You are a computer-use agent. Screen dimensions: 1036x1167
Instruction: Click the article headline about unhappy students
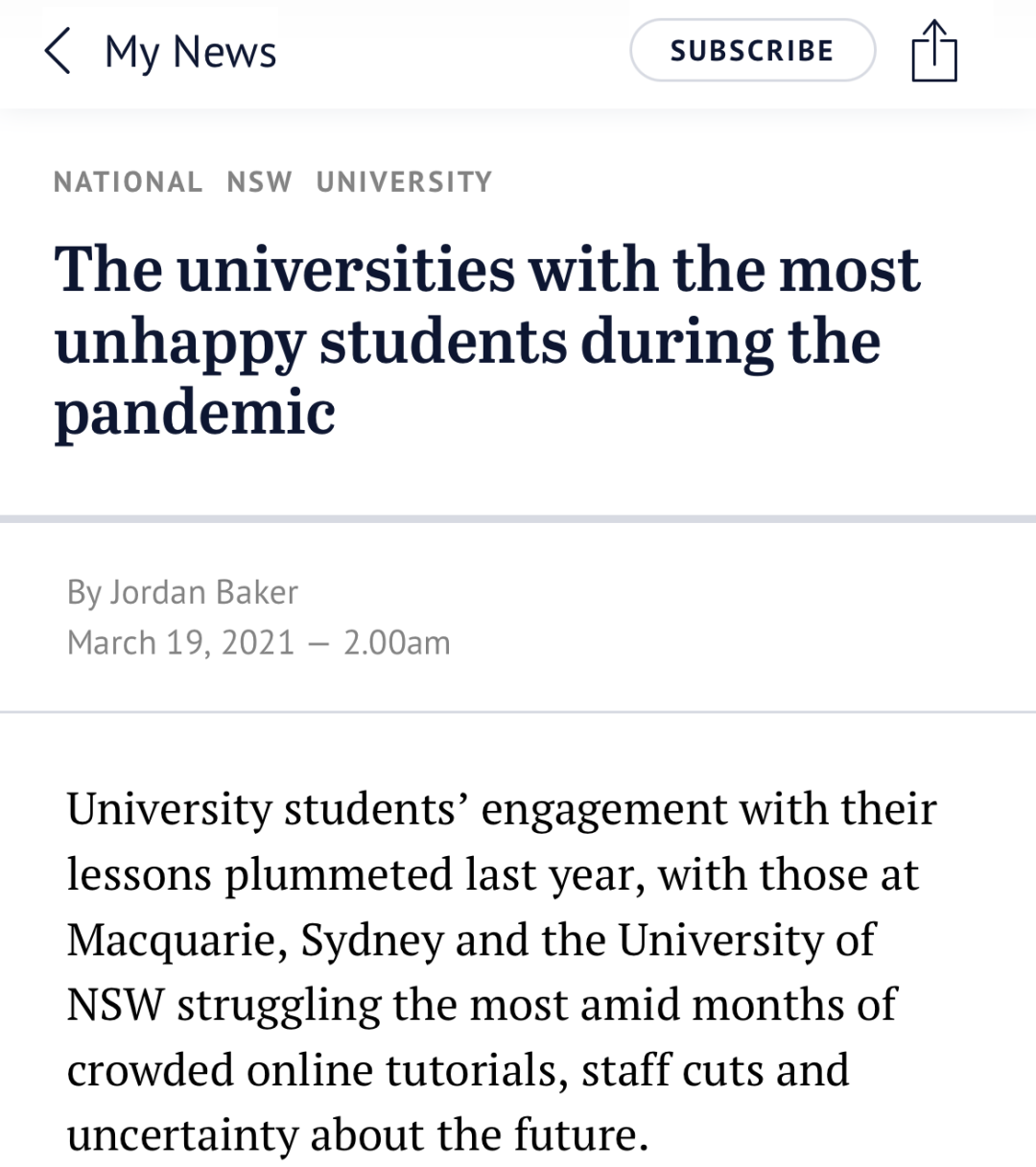tap(487, 341)
